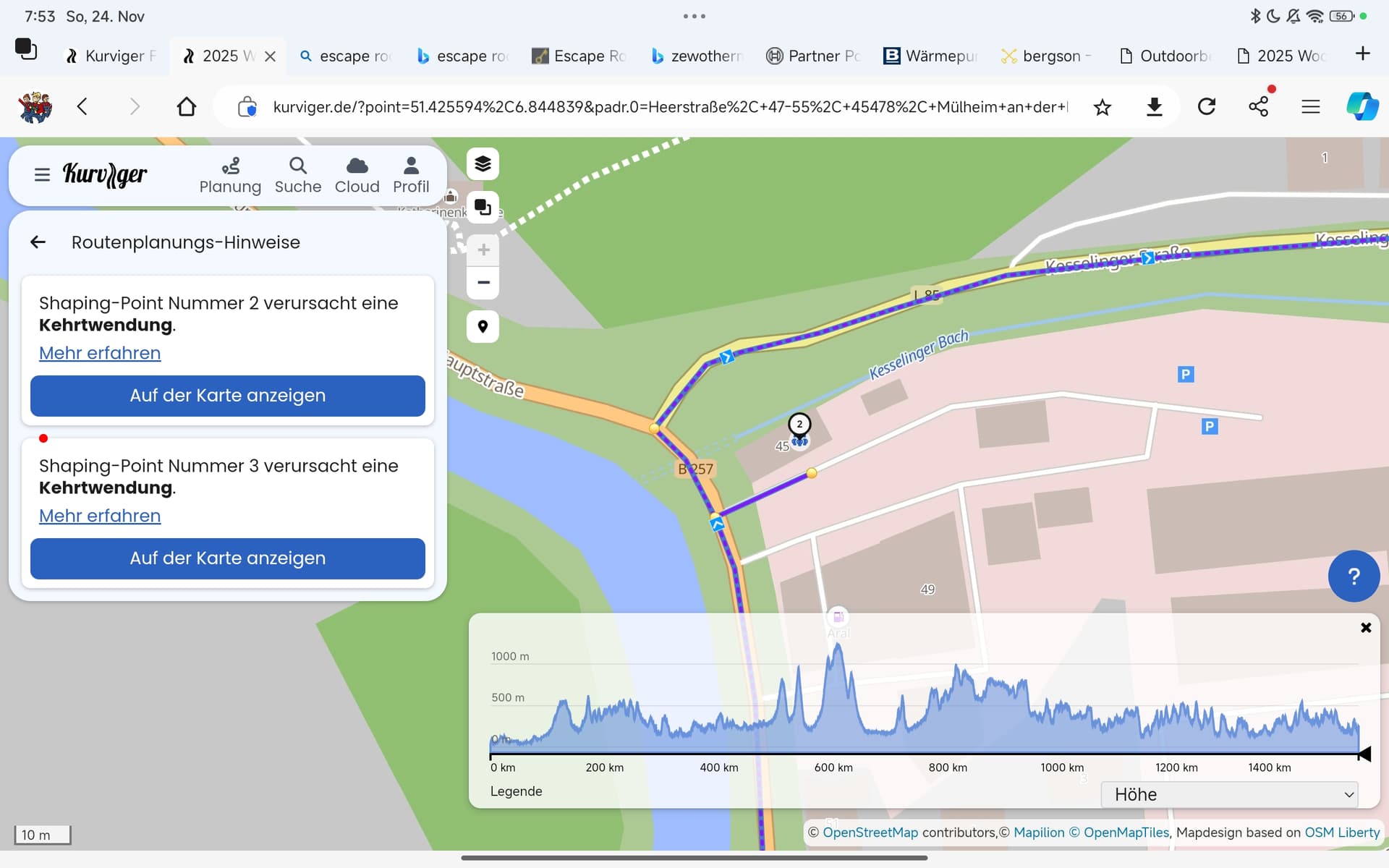Click Legende under elevation chart

(516, 791)
